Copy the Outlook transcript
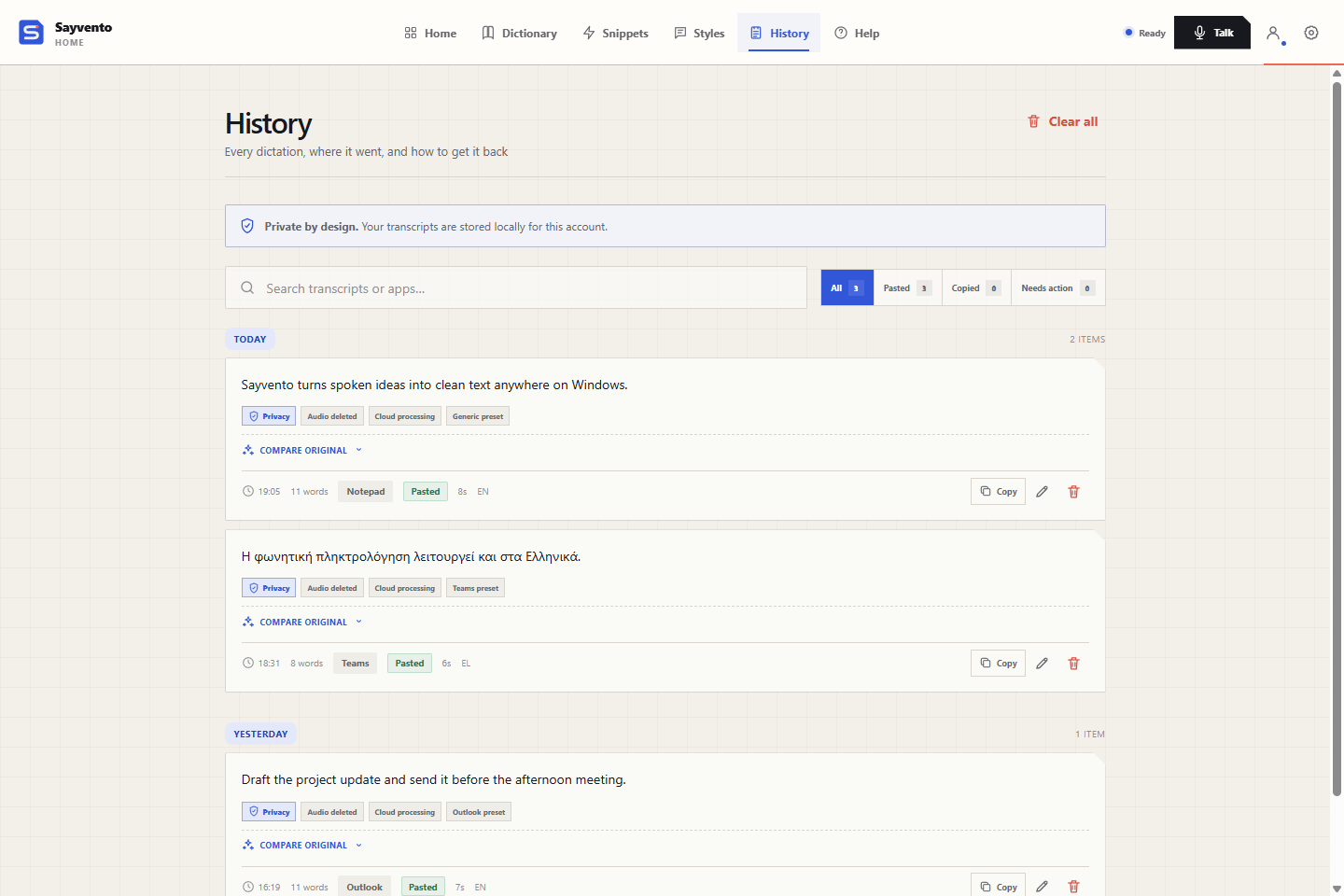Viewport: 1344px width, 896px height. pyautogui.click(x=998, y=886)
